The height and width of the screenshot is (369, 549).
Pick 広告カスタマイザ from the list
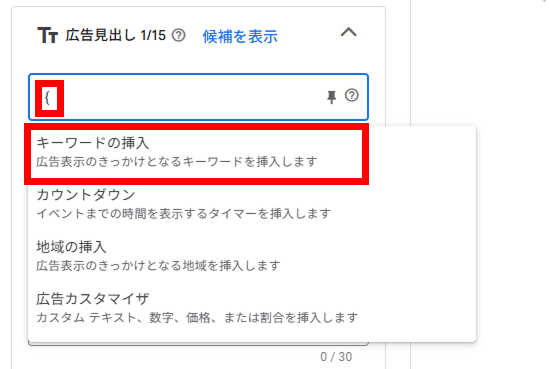pyautogui.click(x=252, y=308)
